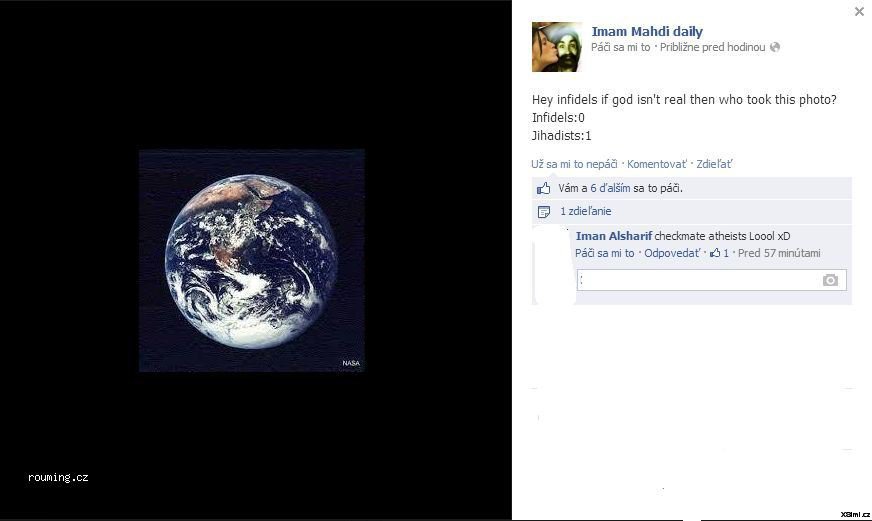Open Imam Mahdi daily profile picture
Viewport: 872px width, 521px height.
tap(557, 47)
